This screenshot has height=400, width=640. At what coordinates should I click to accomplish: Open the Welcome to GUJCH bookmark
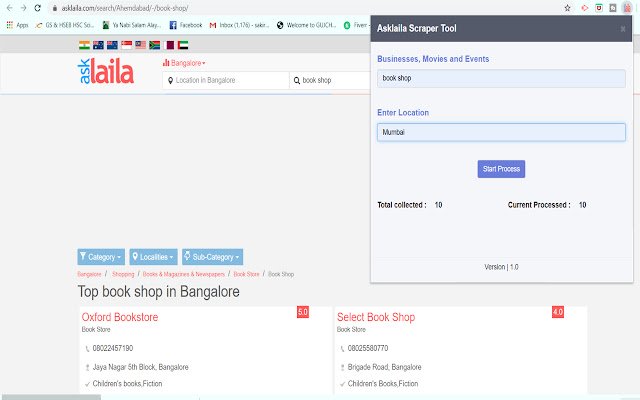307,25
